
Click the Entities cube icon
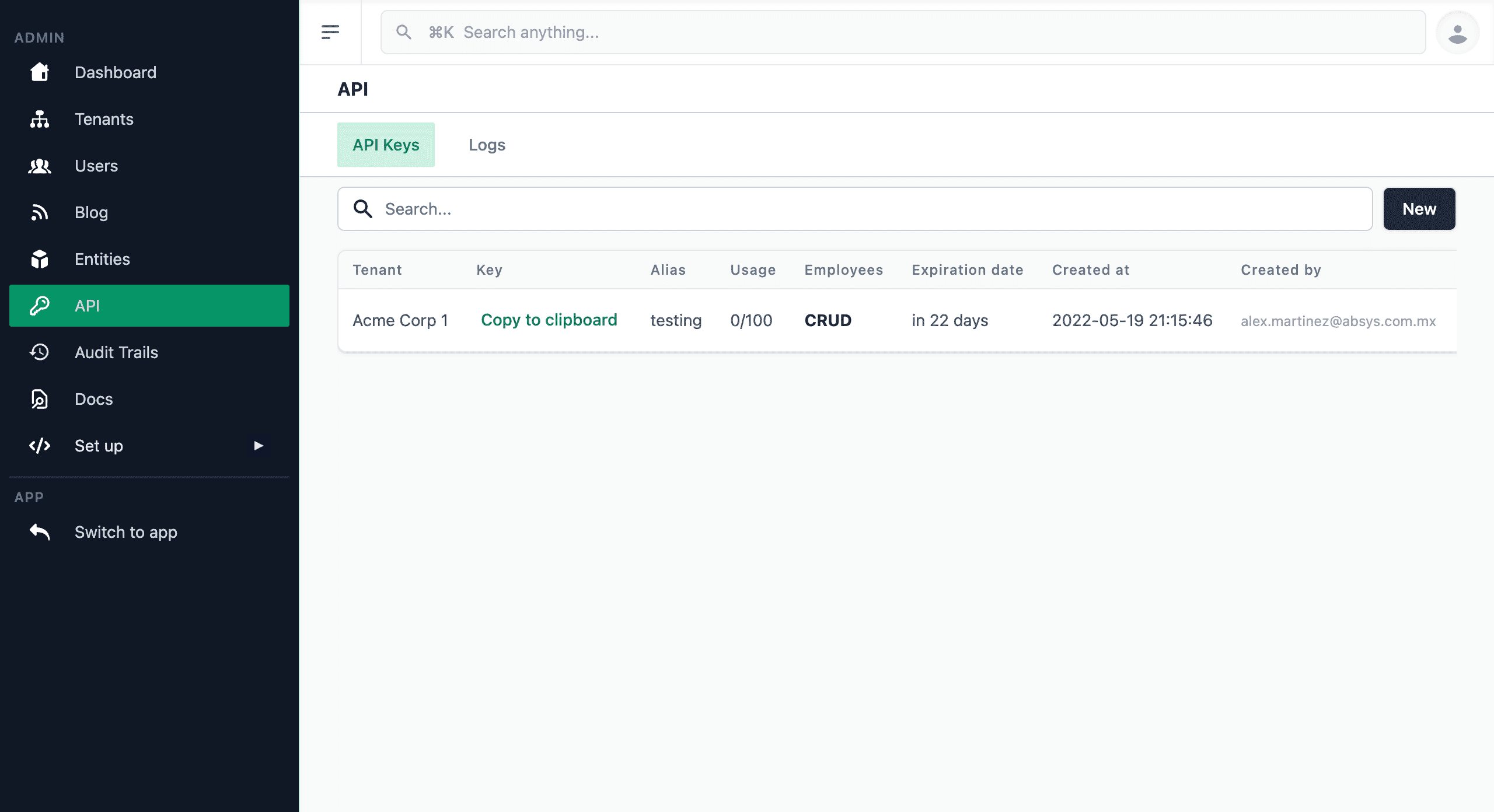pos(40,259)
